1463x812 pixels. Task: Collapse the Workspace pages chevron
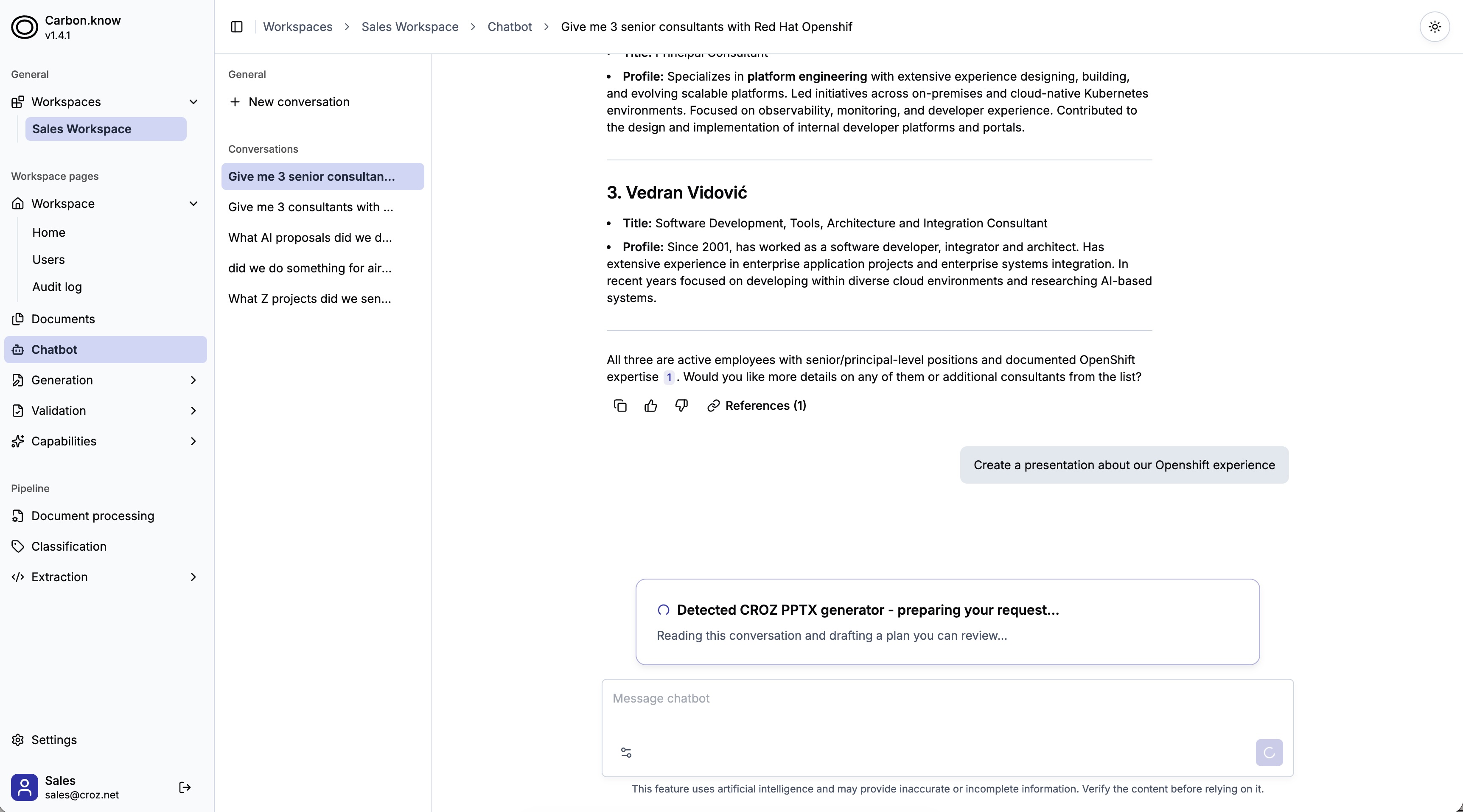pos(193,203)
